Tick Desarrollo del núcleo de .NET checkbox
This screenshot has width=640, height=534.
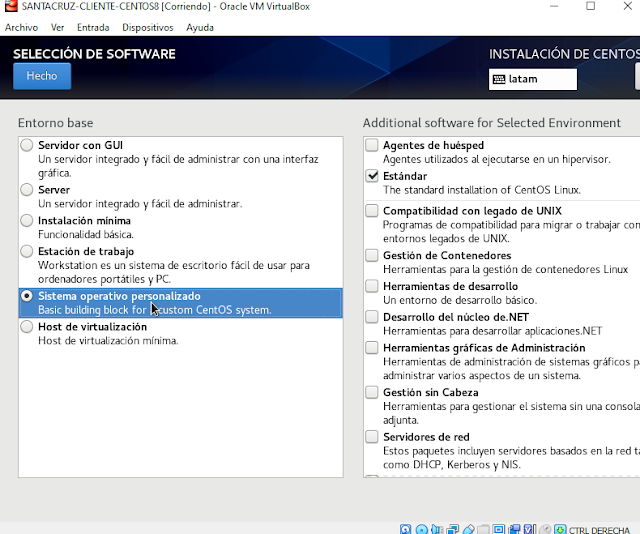tap(372, 317)
